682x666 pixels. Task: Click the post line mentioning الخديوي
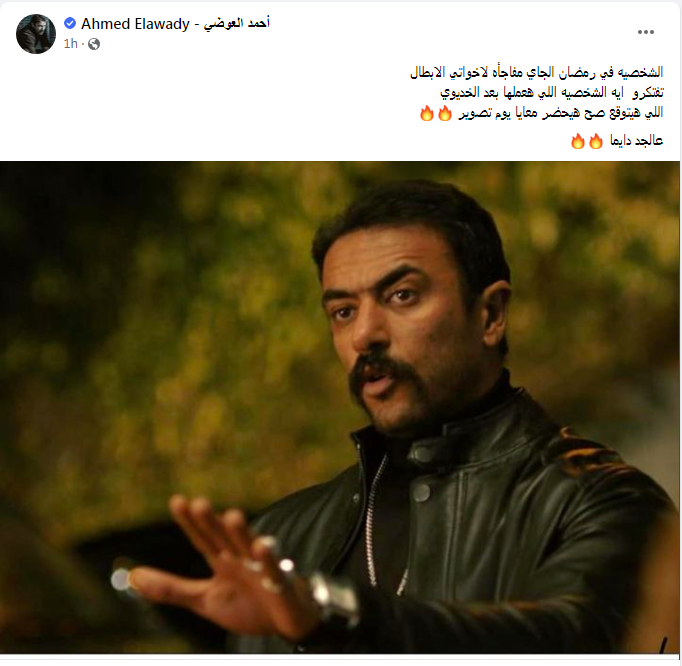click(x=552, y=92)
